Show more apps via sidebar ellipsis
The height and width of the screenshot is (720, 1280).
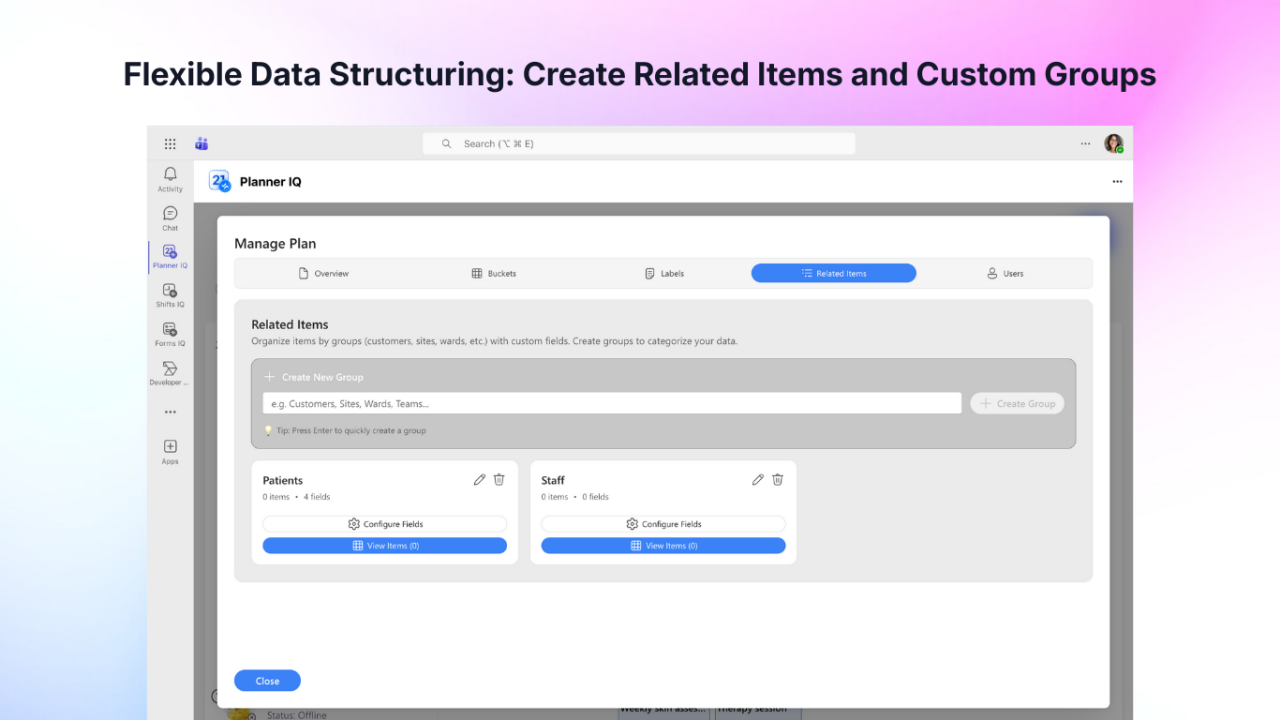pos(170,412)
